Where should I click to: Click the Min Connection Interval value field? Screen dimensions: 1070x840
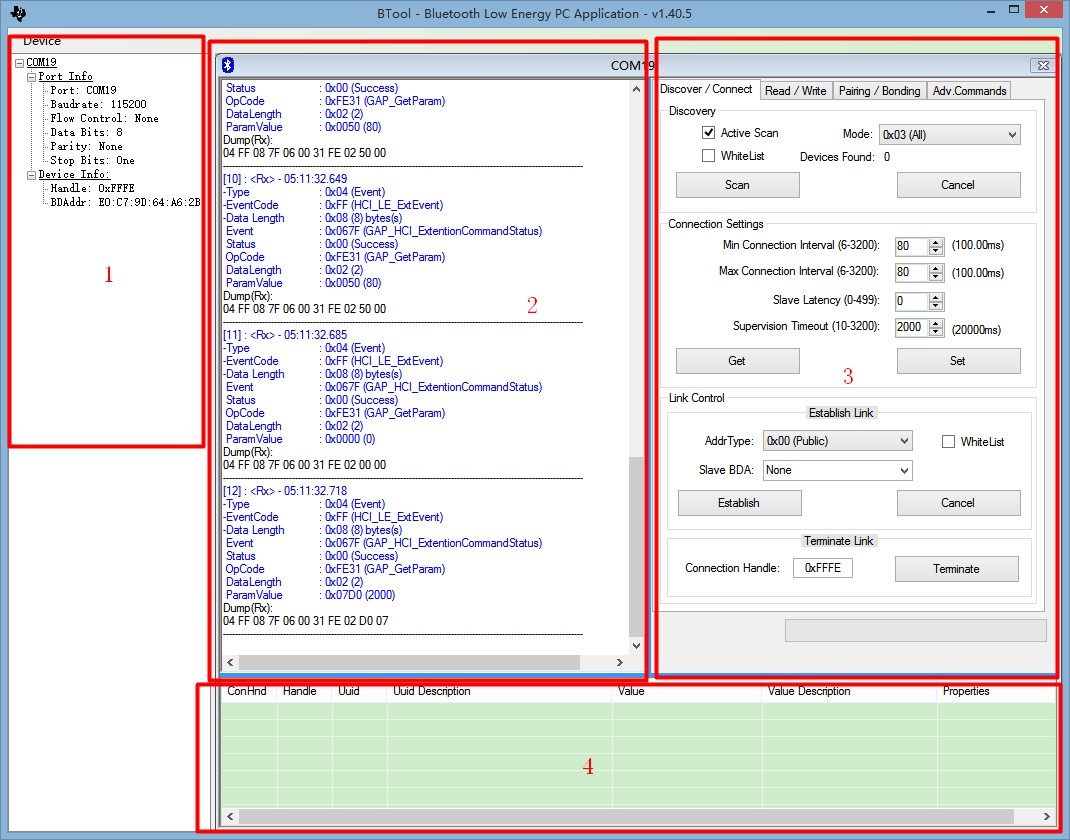(912, 246)
